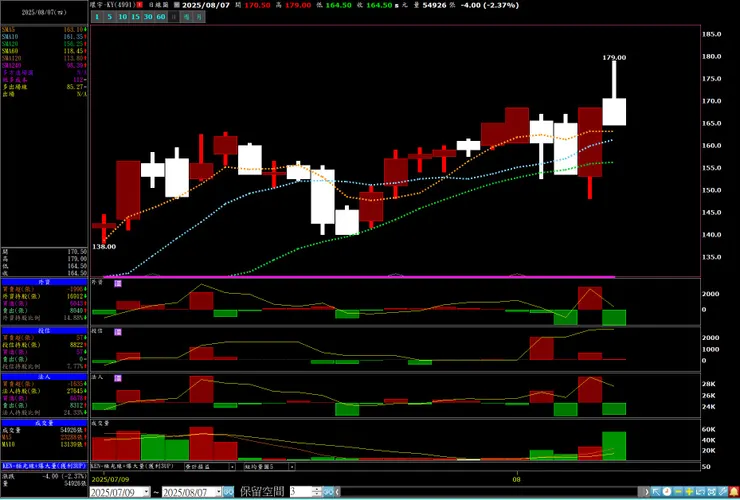
Task: Switch chart to 15-minute interval
Action: (135, 17)
